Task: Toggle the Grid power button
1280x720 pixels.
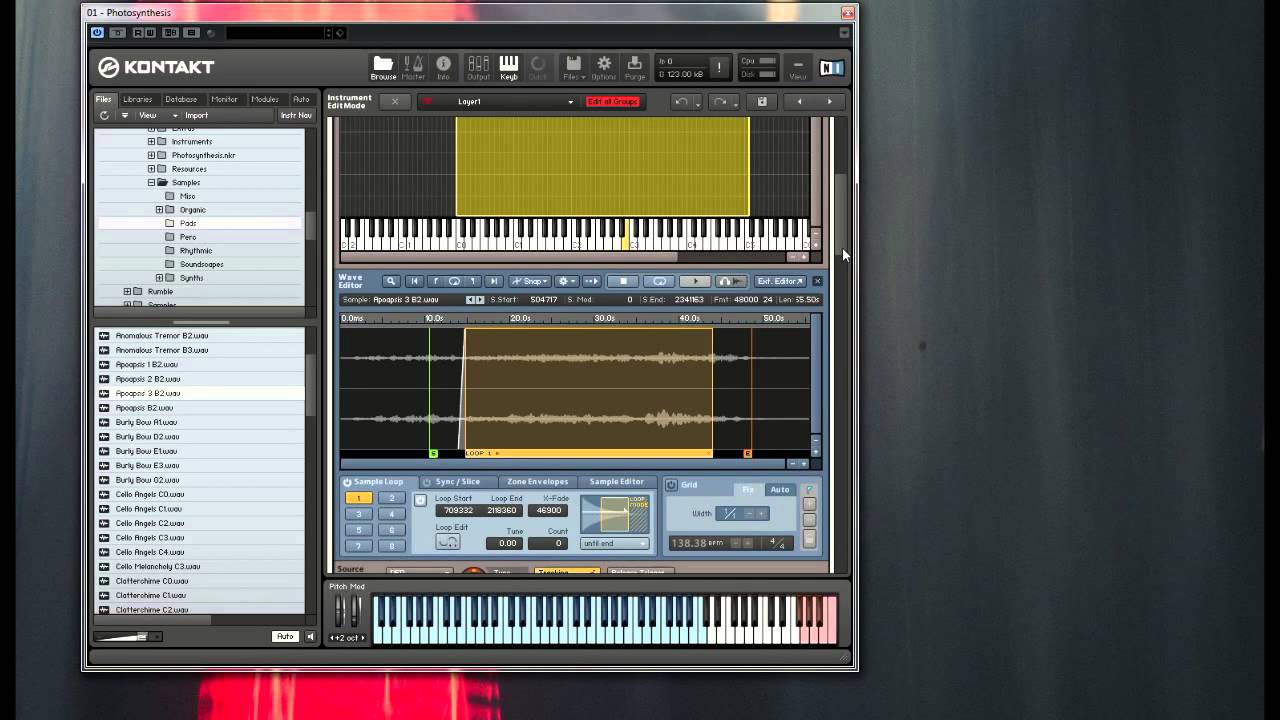Action: pos(672,485)
